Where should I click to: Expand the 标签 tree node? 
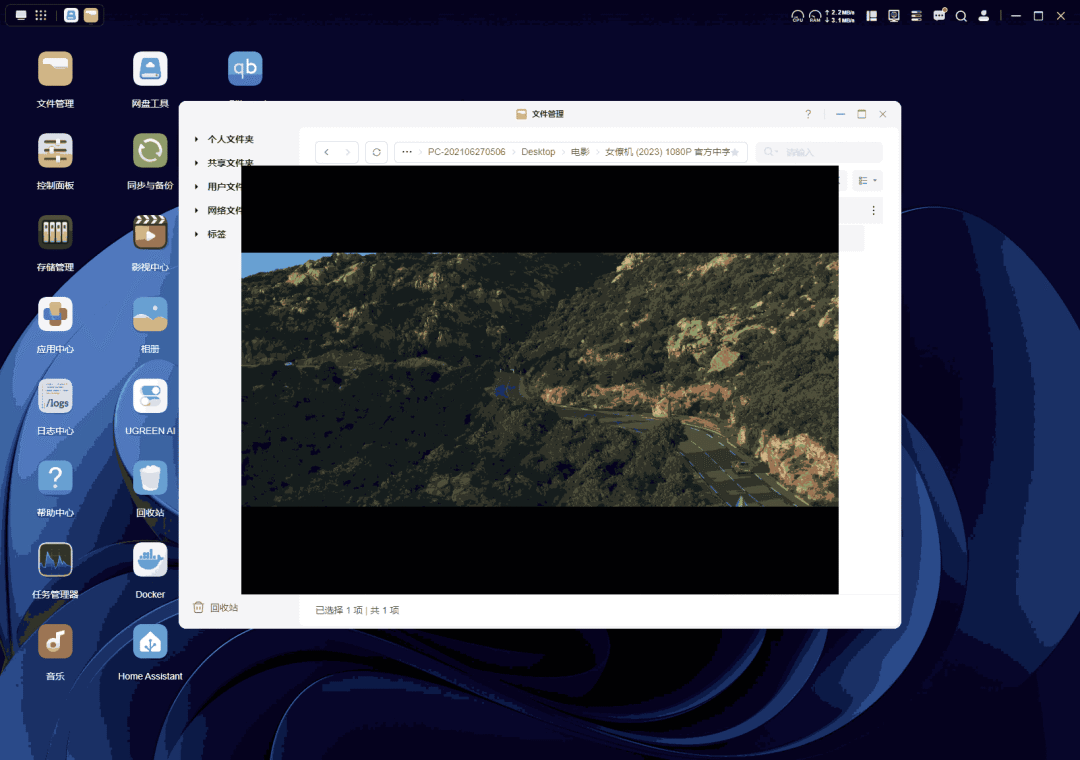tap(196, 234)
